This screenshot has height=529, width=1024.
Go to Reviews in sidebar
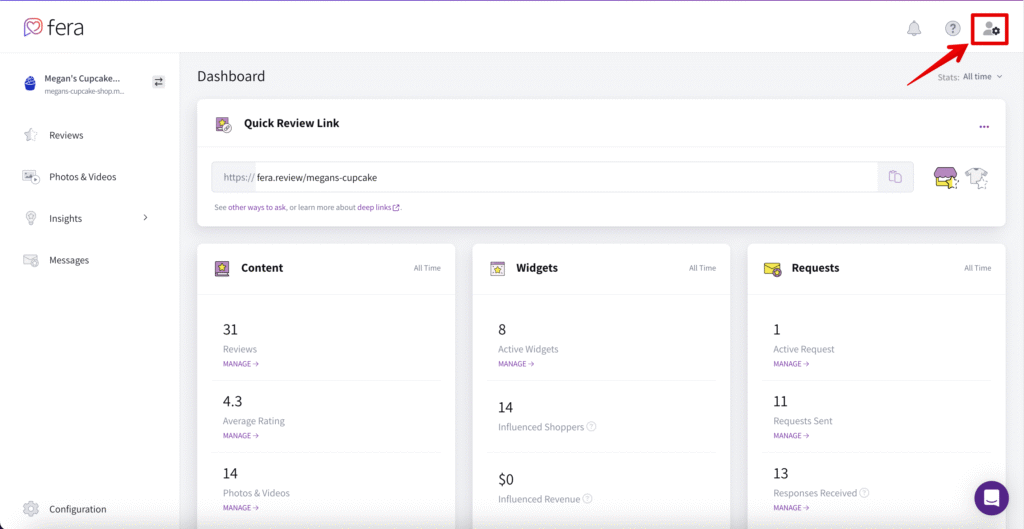[66, 135]
